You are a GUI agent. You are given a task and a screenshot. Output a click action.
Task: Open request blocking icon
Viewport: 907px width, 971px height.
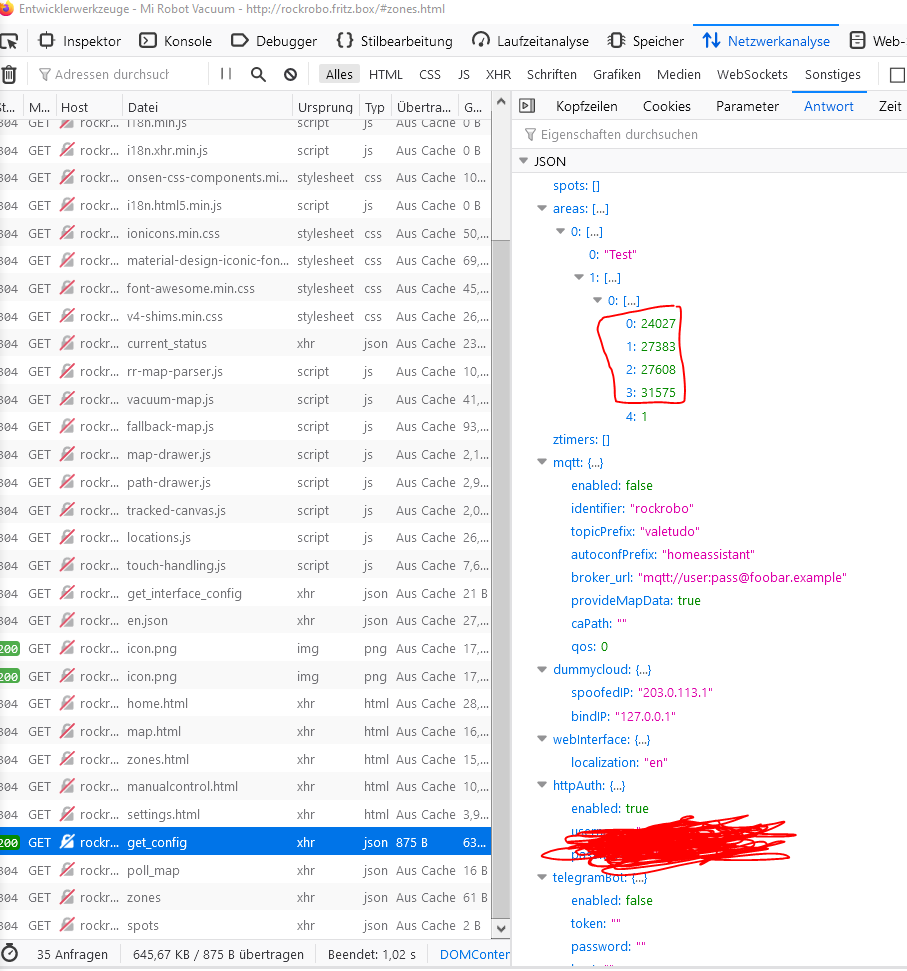point(290,75)
